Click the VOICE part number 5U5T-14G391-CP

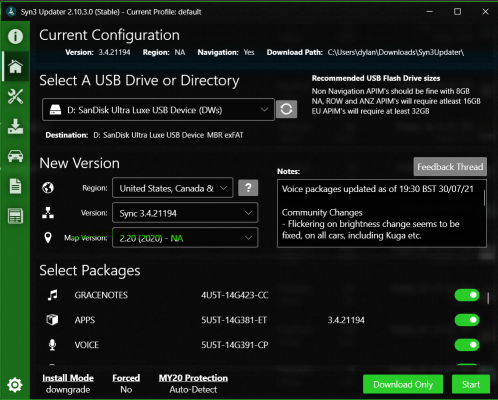[x=235, y=345]
